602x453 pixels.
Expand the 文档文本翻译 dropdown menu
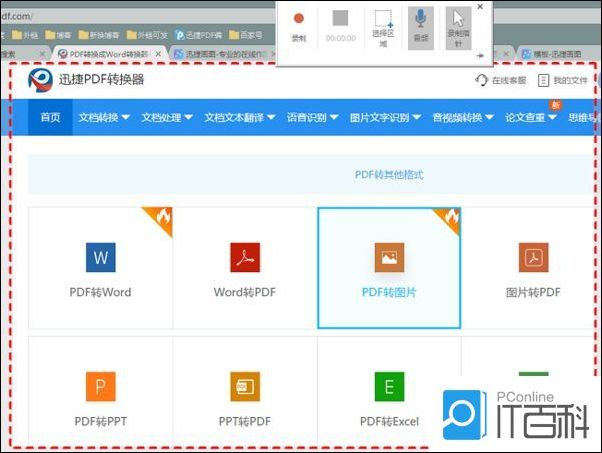coord(240,117)
